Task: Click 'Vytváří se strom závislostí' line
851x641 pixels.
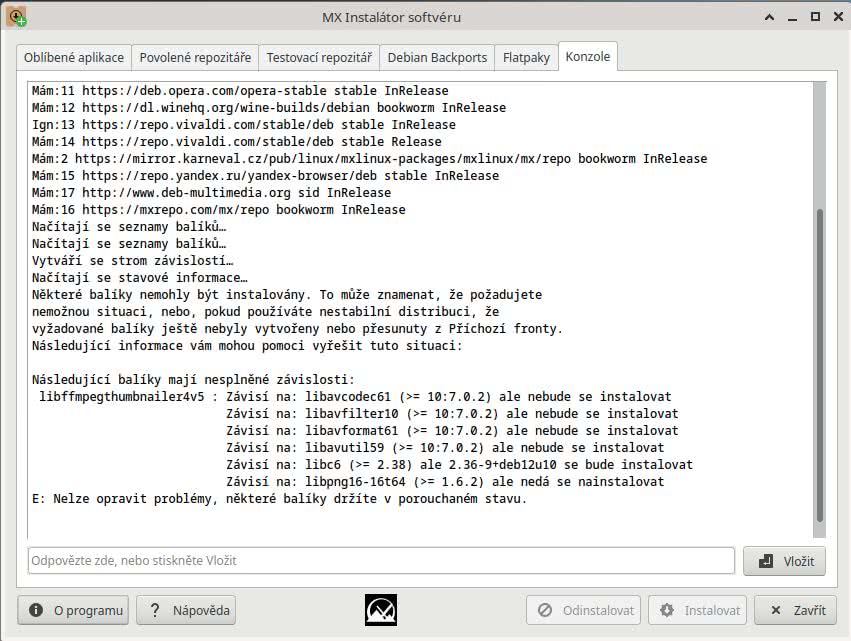Action: (132, 261)
